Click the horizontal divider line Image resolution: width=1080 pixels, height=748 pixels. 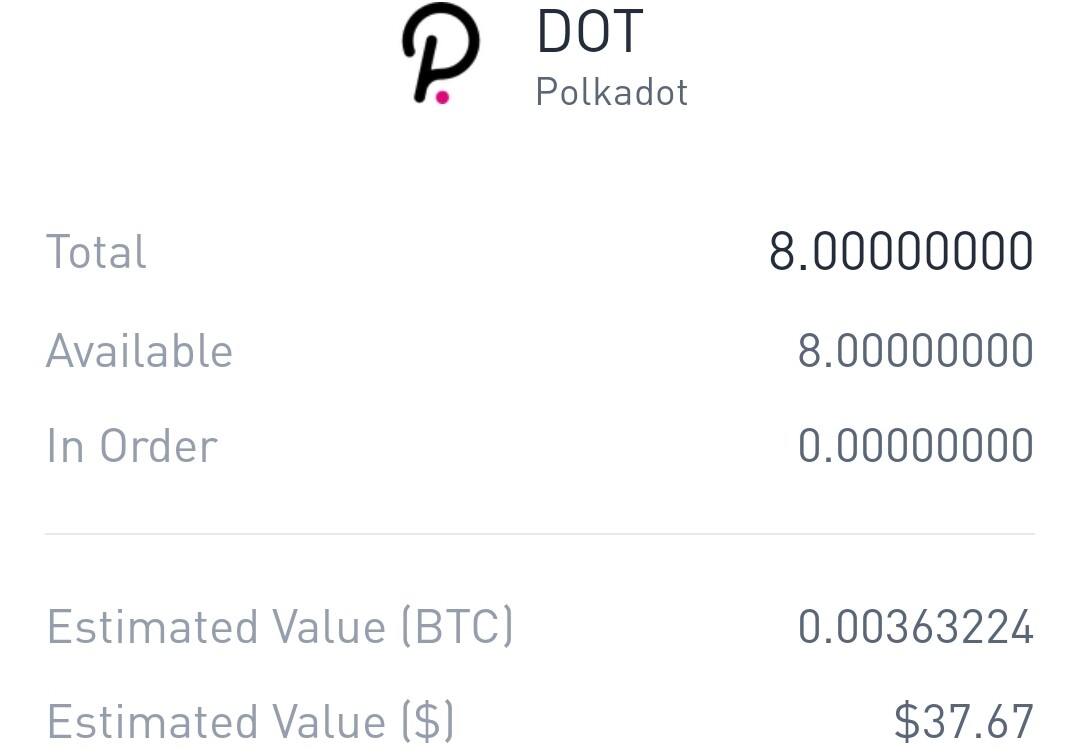coord(540,534)
